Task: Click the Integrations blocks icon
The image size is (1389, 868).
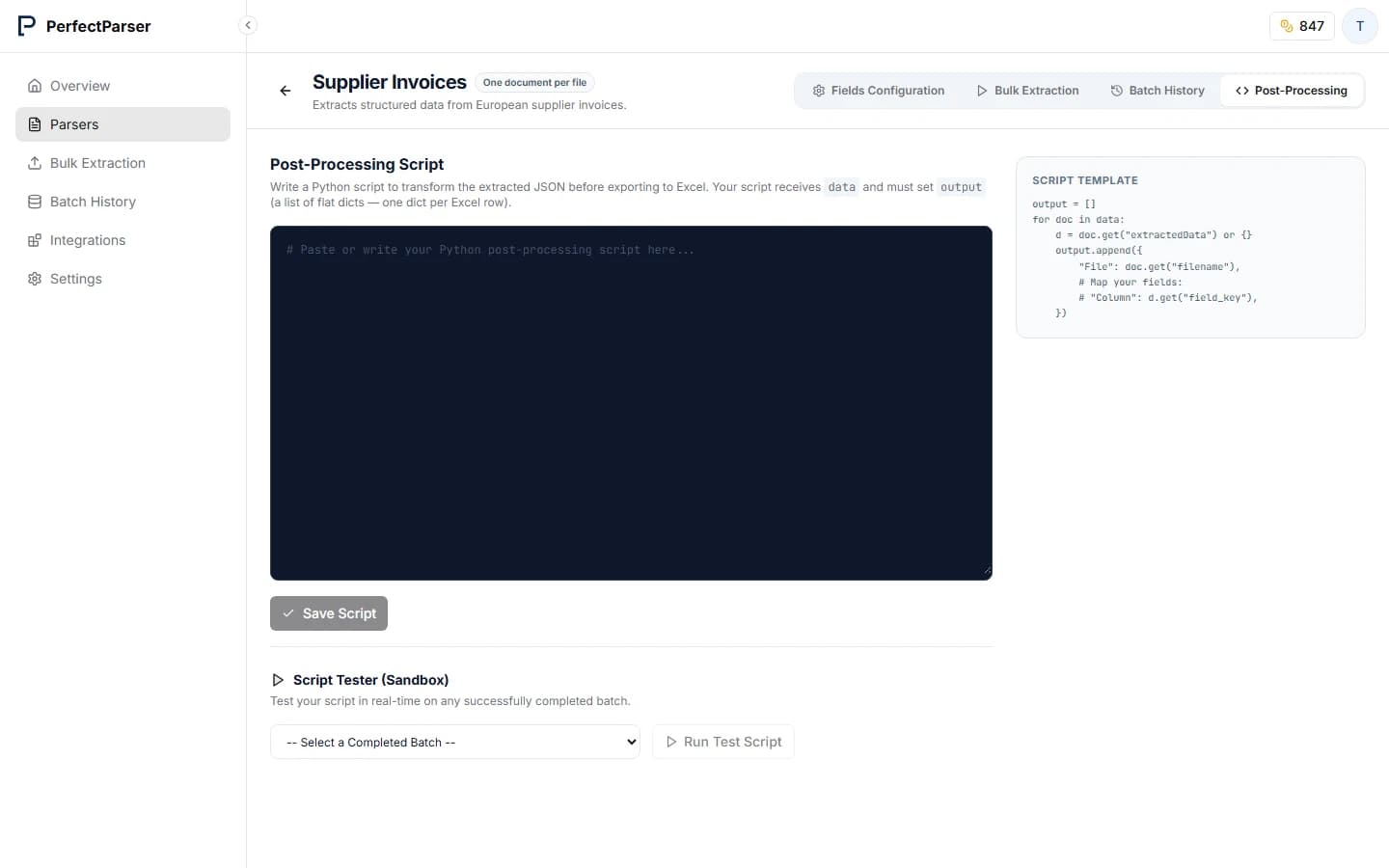Action: [35, 240]
